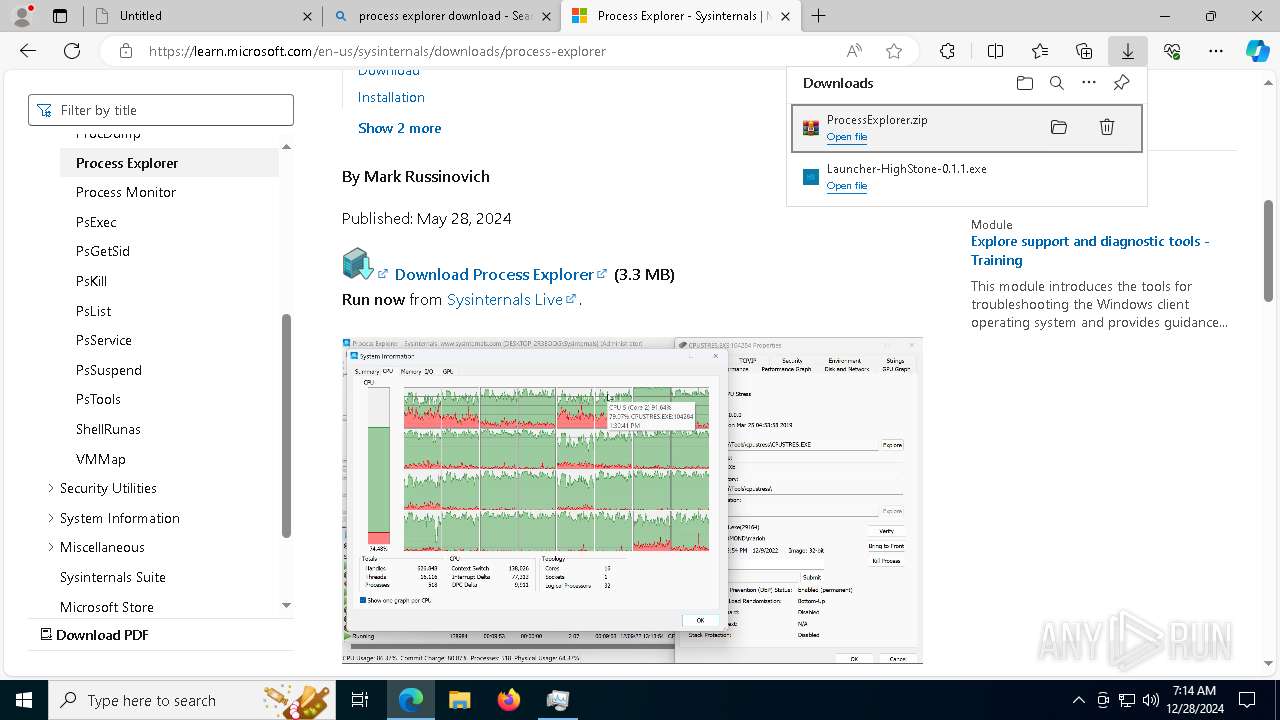Close the Process Explorer Sysinternals tab
1280x720 pixels.
point(785,16)
